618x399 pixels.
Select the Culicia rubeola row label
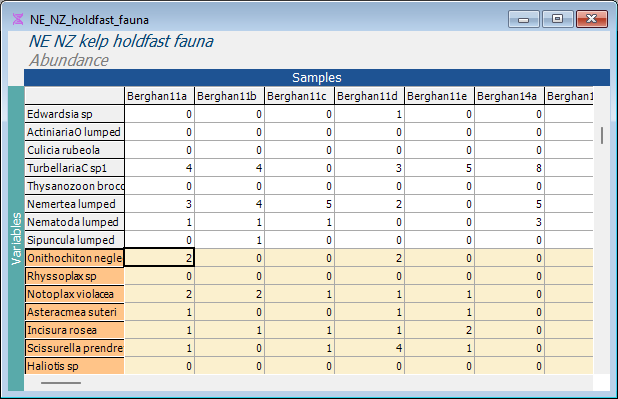(x=74, y=150)
